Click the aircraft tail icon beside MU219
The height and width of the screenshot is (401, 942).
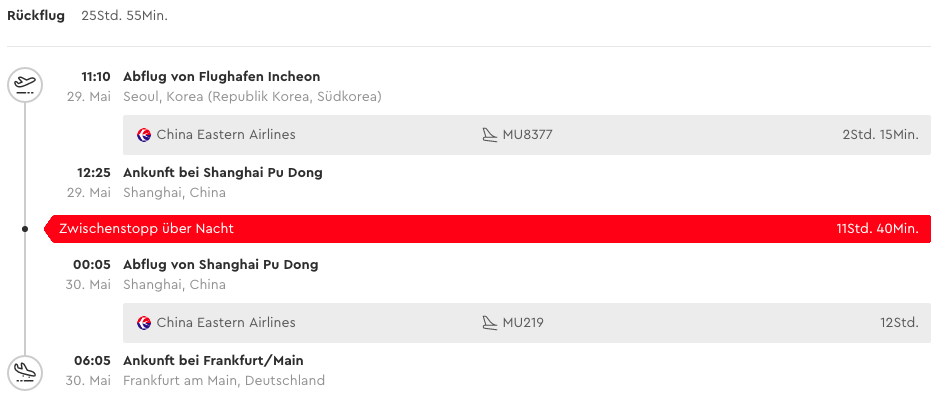[x=490, y=323]
